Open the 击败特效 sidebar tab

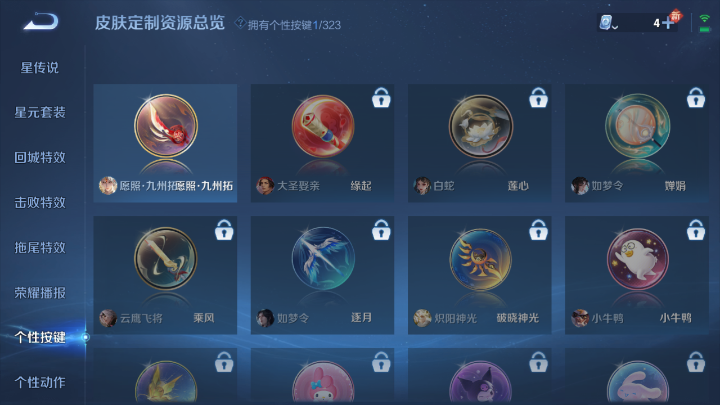coord(39,202)
